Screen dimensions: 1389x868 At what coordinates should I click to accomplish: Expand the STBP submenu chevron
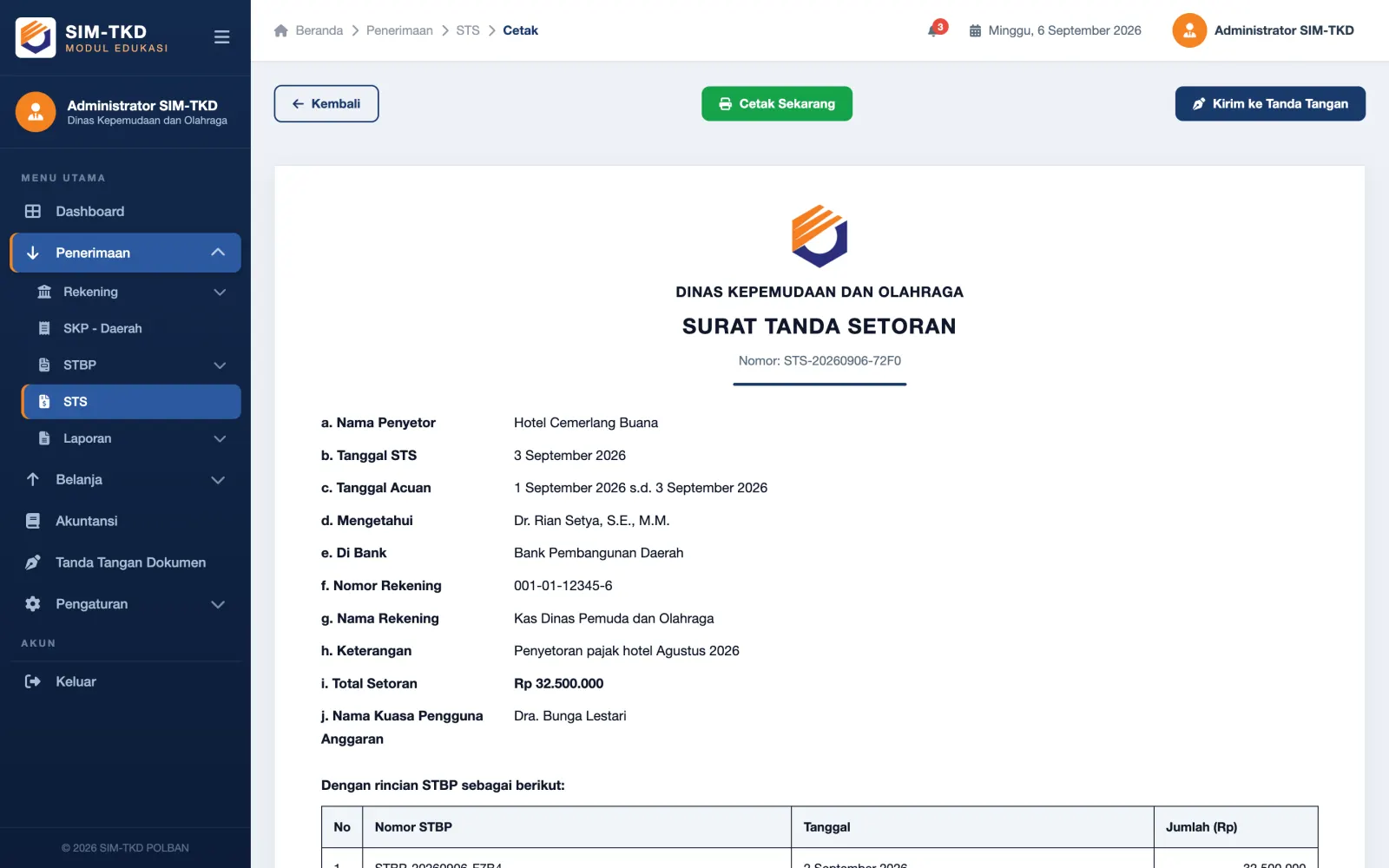(220, 365)
